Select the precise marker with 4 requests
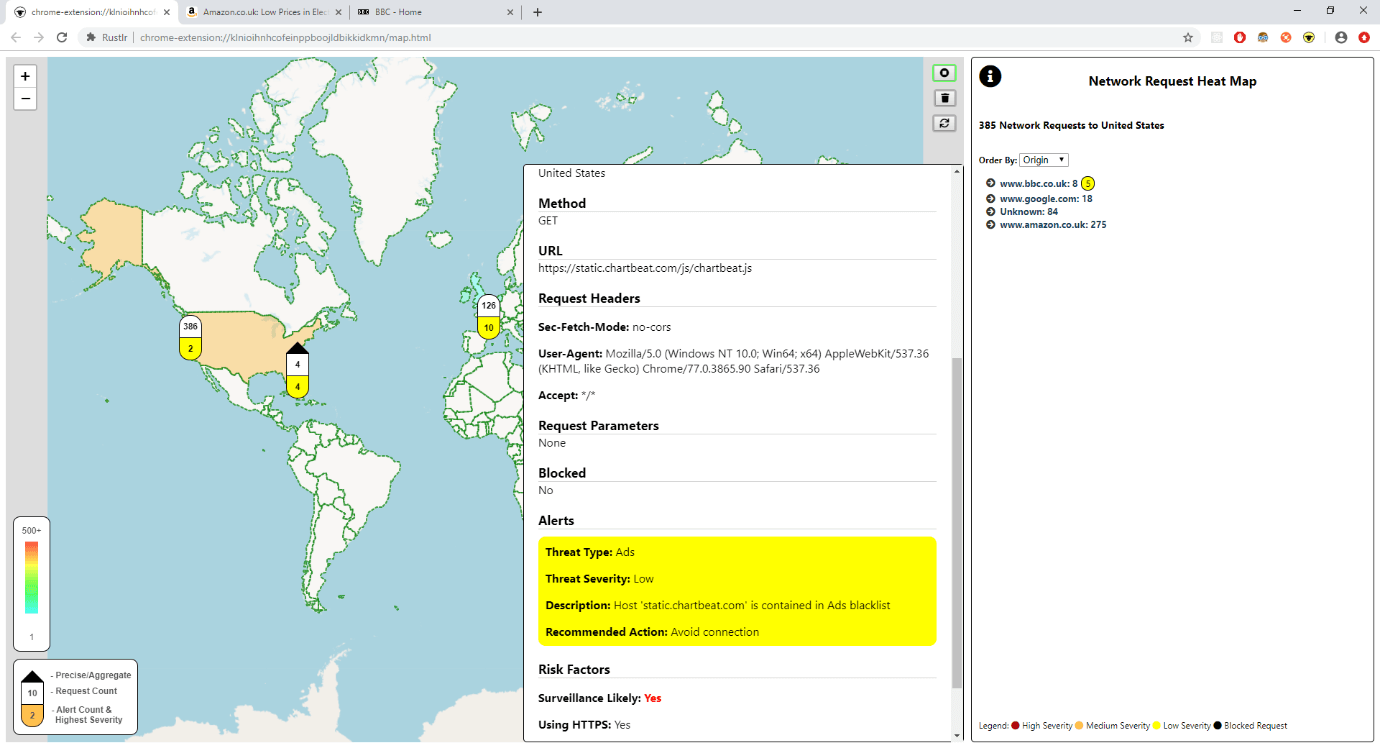The image size is (1380, 748). pyautogui.click(x=298, y=370)
